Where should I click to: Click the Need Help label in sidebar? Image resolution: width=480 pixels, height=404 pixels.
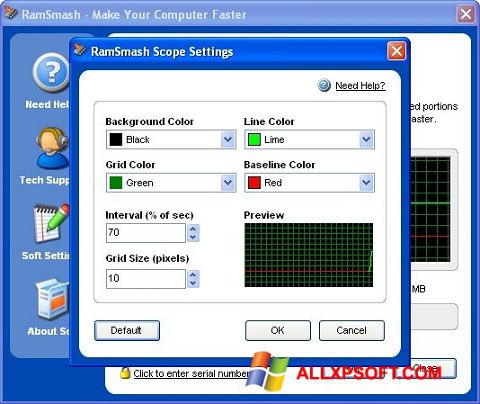pyautogui.click(x=47, y=104)
